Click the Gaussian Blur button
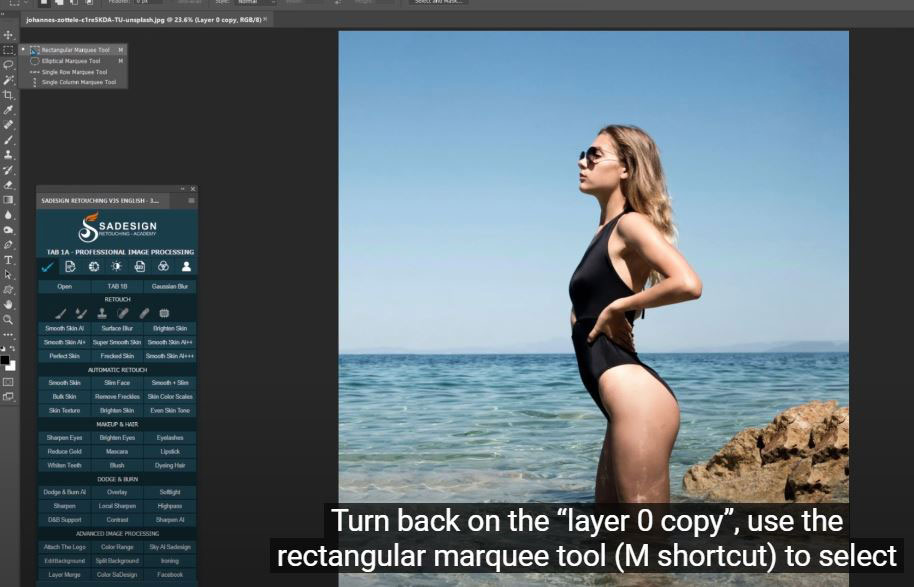 (169, 286)
